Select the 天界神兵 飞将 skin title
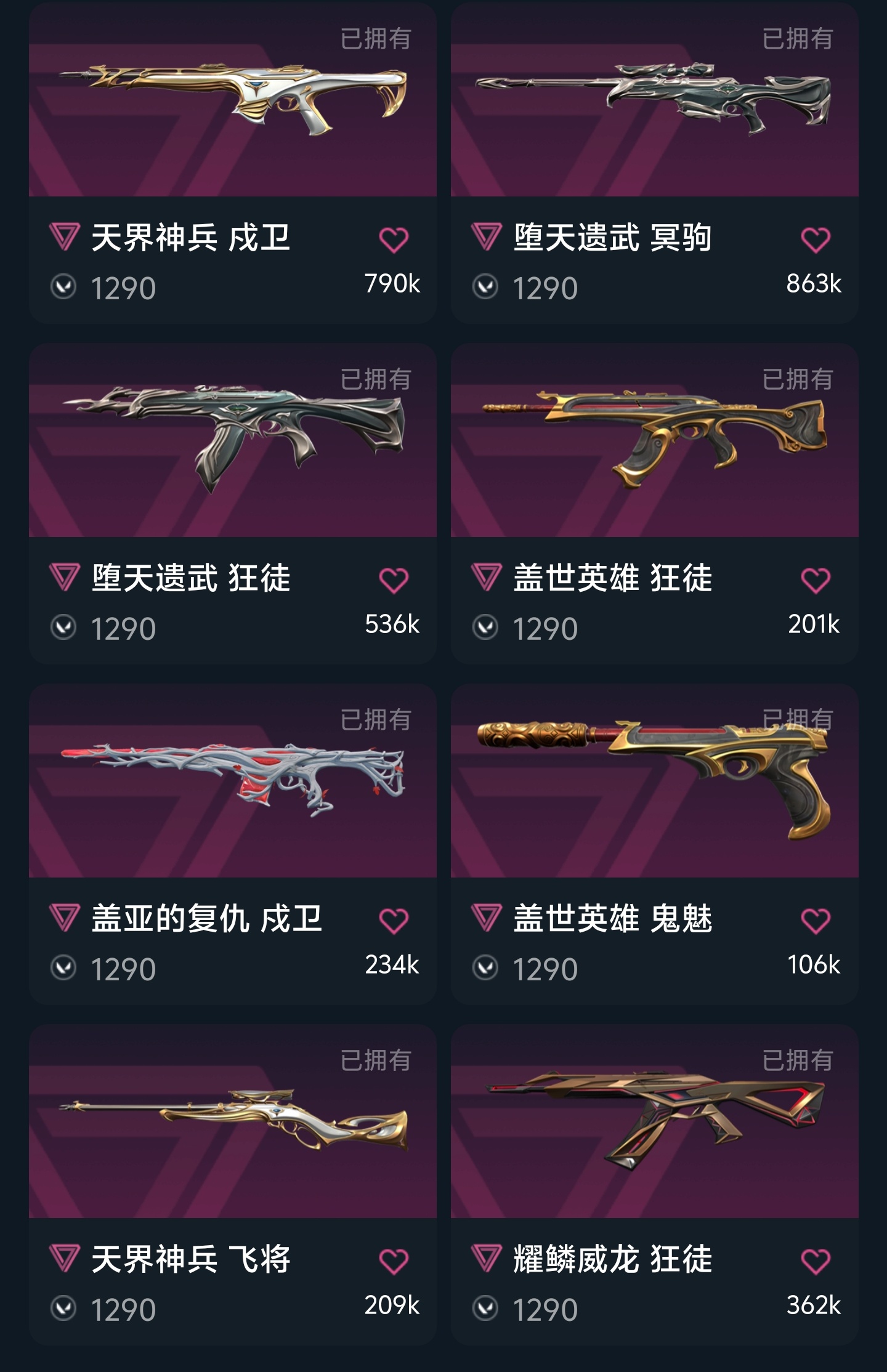 (191, 1259)
